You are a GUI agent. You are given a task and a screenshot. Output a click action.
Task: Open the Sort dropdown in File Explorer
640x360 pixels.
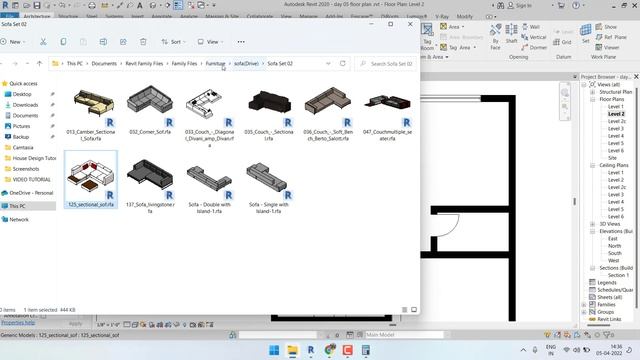point(173,42)
